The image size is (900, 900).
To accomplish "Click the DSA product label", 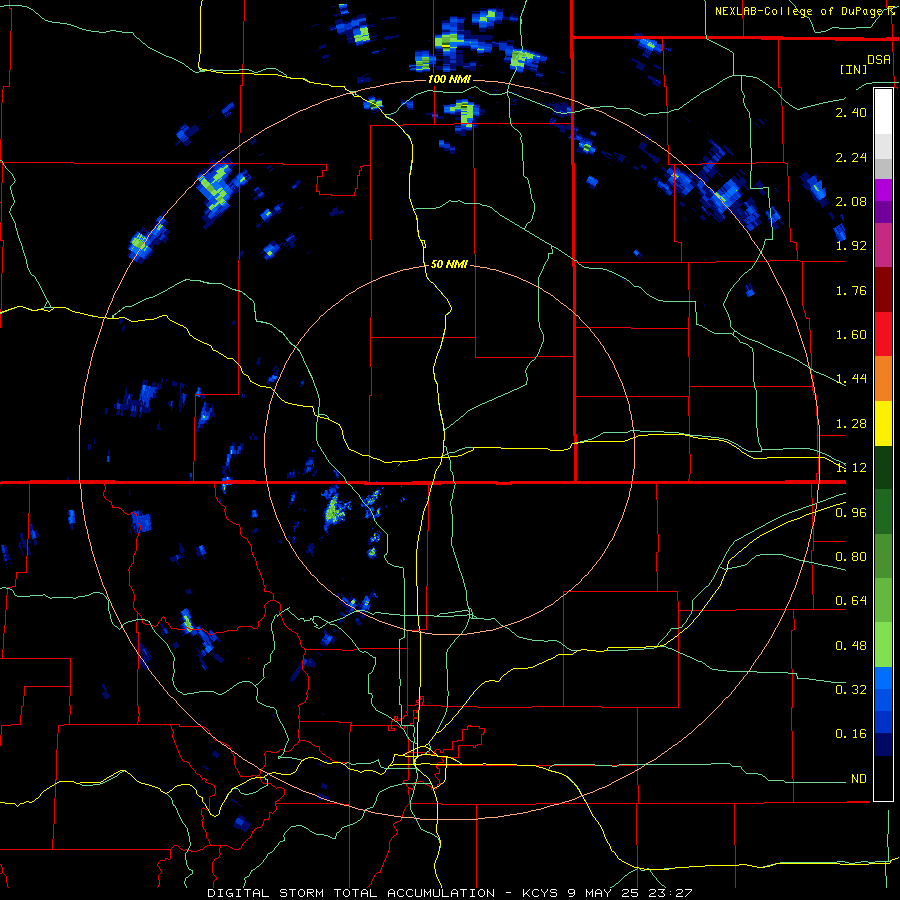I will (879, 60).
